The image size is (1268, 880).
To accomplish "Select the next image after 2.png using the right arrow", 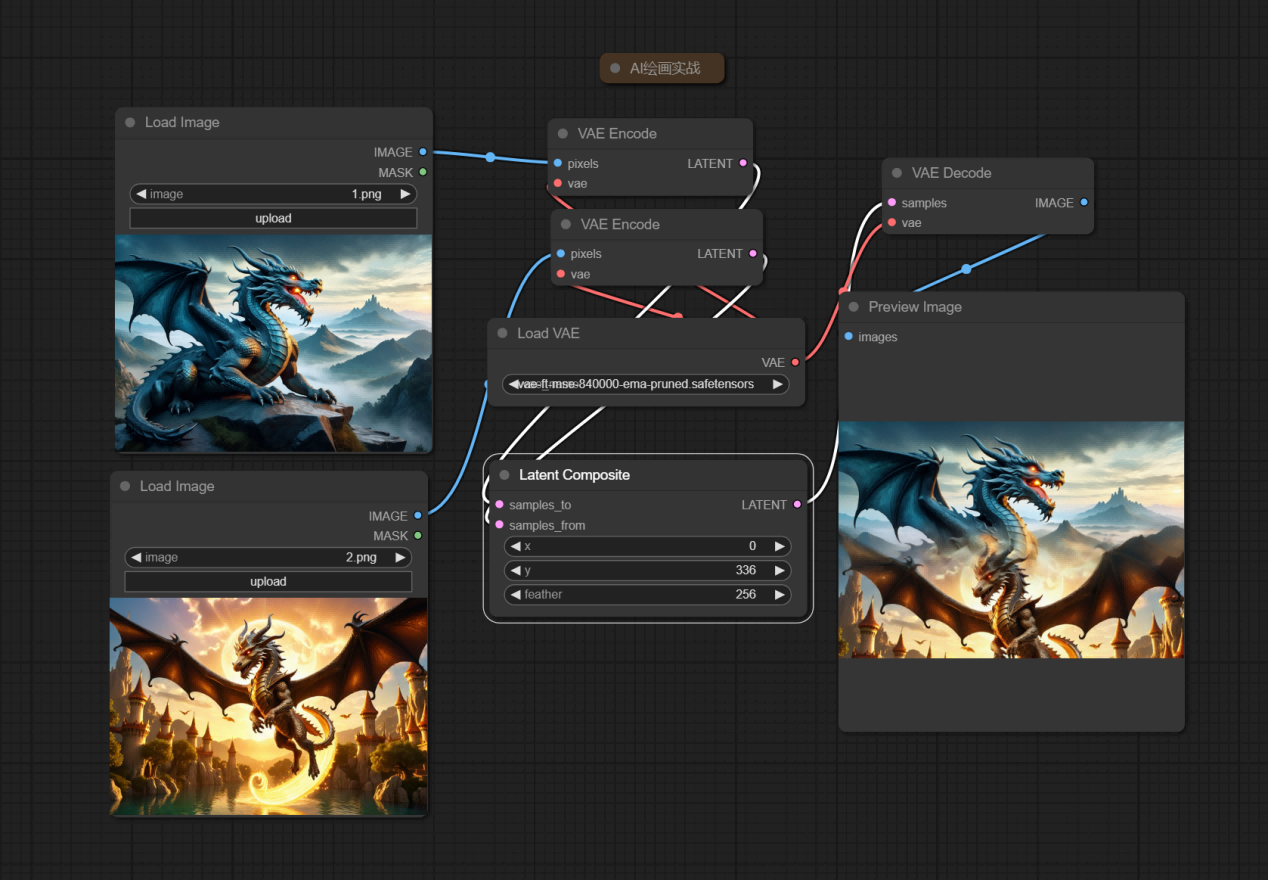I will coord(400,557).
